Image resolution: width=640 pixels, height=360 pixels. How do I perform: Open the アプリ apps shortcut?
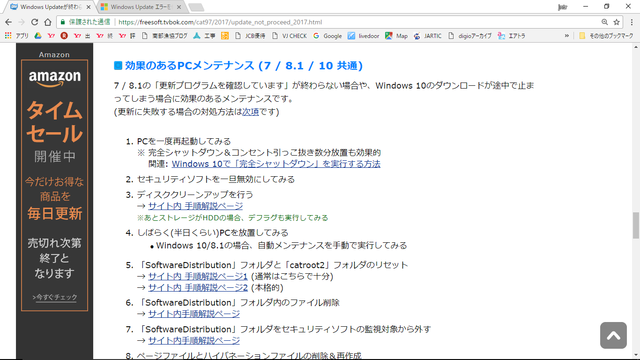[17, 36]
